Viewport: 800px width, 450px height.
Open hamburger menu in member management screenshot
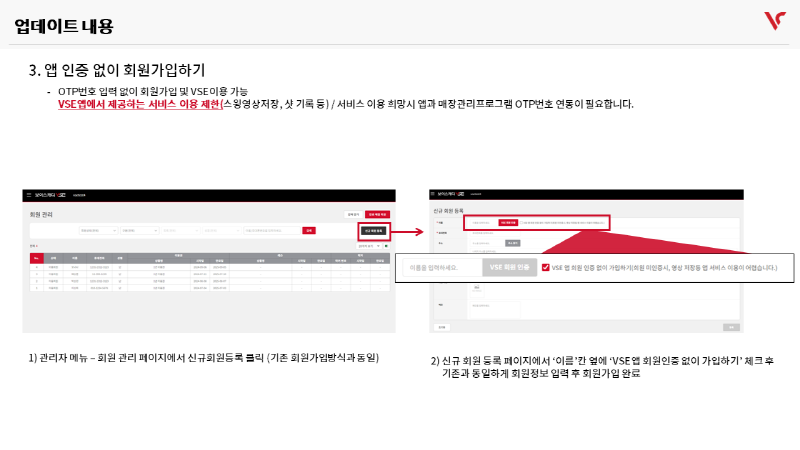(x=29, y=195)
